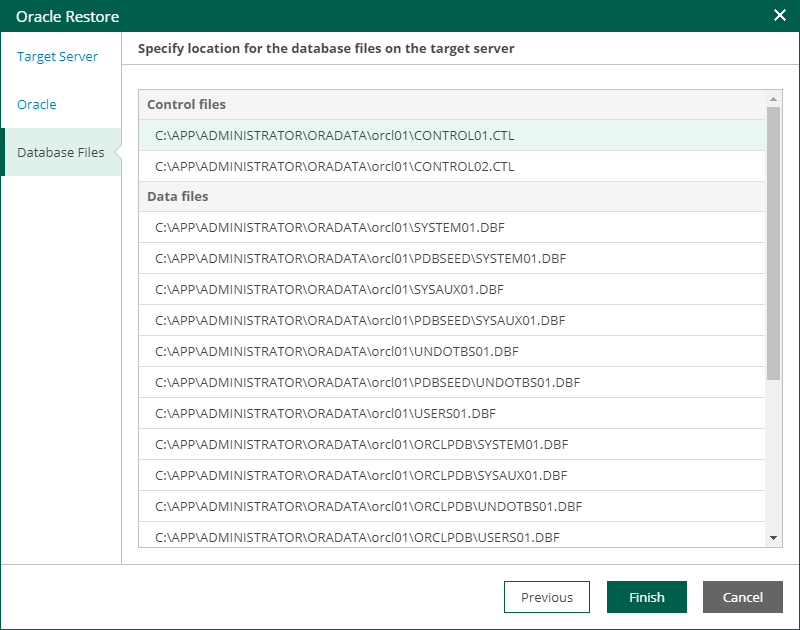The image size is (800, 630).
Task: Open the Oracle step
Action: [37, 105]
